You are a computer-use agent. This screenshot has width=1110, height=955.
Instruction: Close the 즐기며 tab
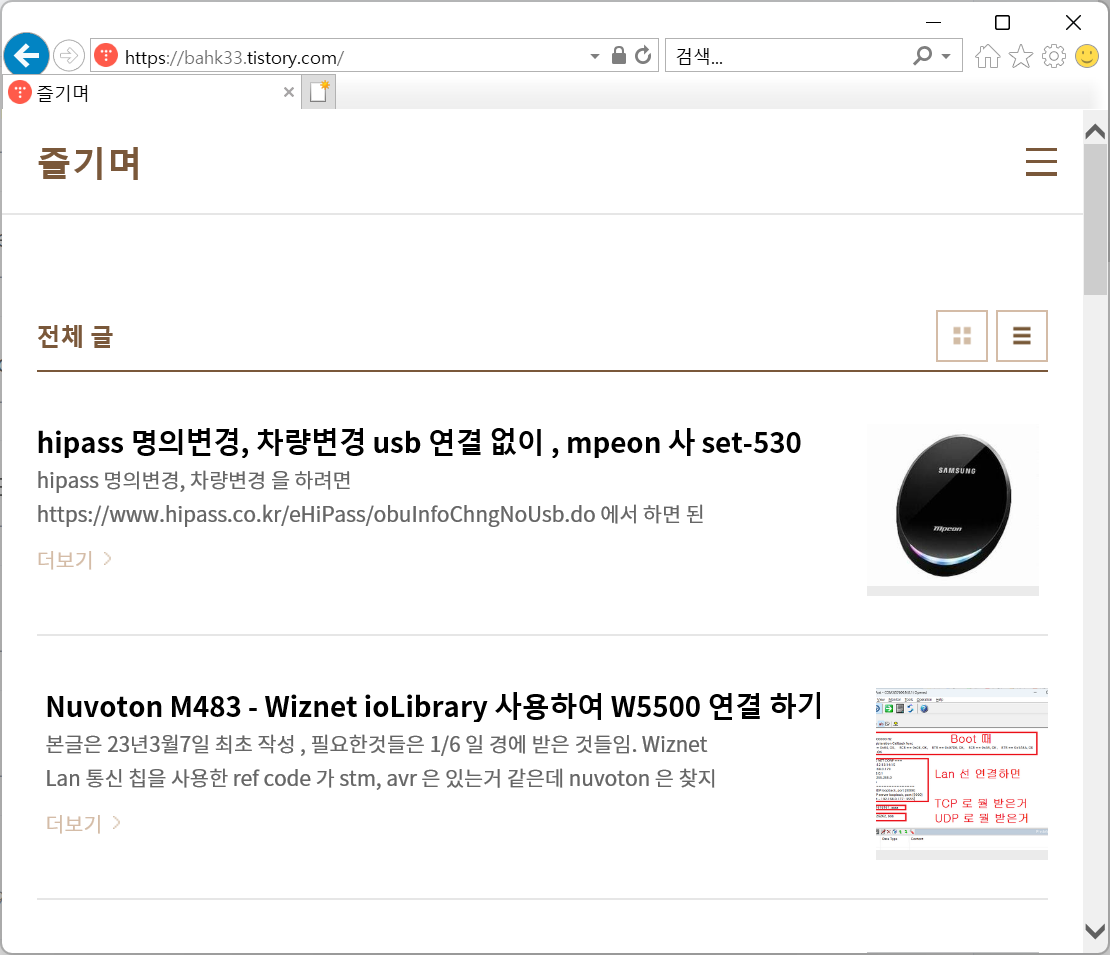[289, 92]
